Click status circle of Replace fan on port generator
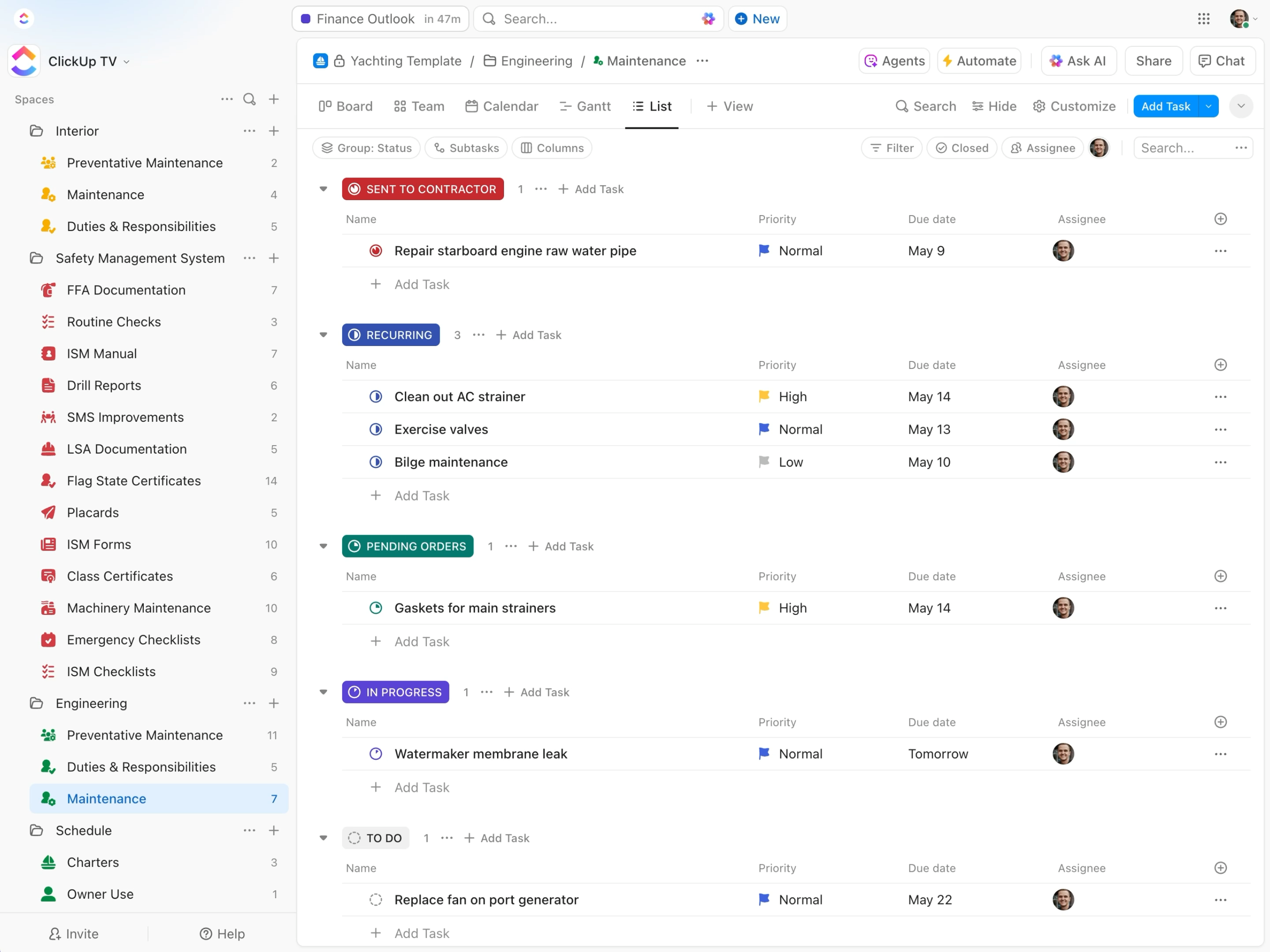 coord(376,900)
